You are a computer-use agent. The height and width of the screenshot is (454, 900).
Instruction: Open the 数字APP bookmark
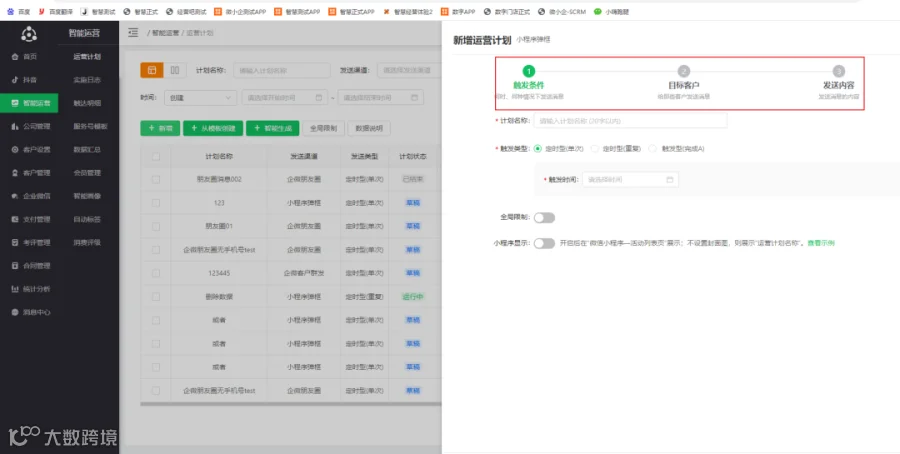[458, 11]
